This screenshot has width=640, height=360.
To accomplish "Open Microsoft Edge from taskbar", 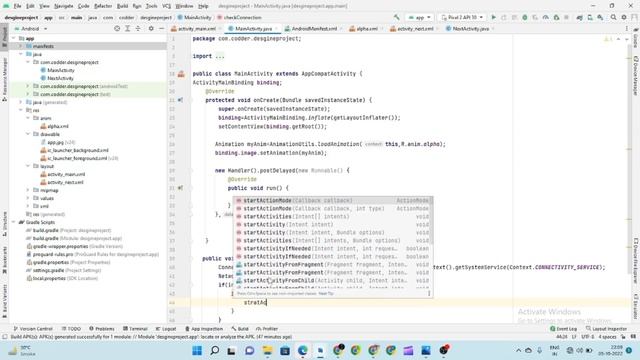I will click(x=302, y=350).
